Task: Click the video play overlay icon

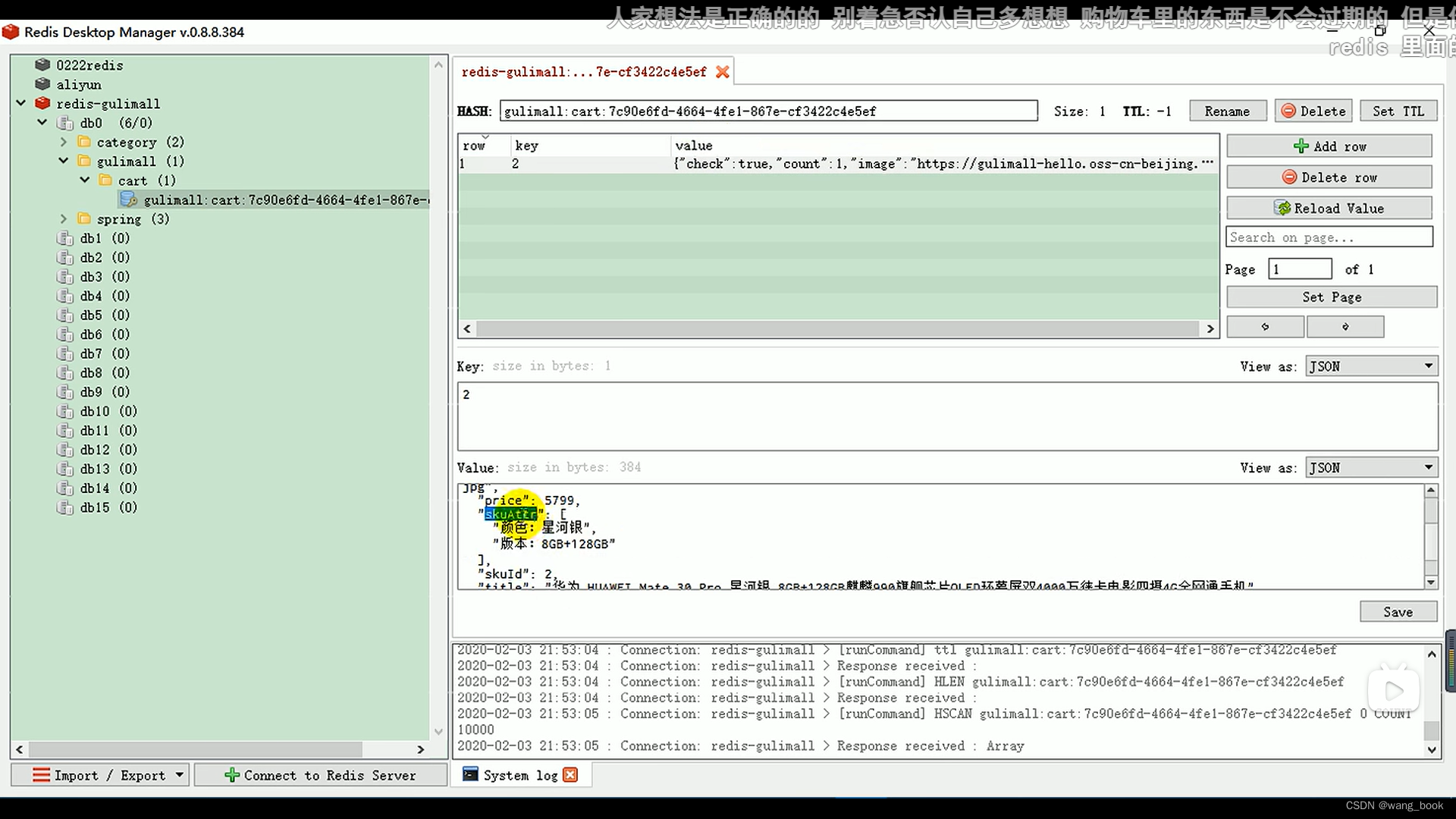Action: 1393,691
